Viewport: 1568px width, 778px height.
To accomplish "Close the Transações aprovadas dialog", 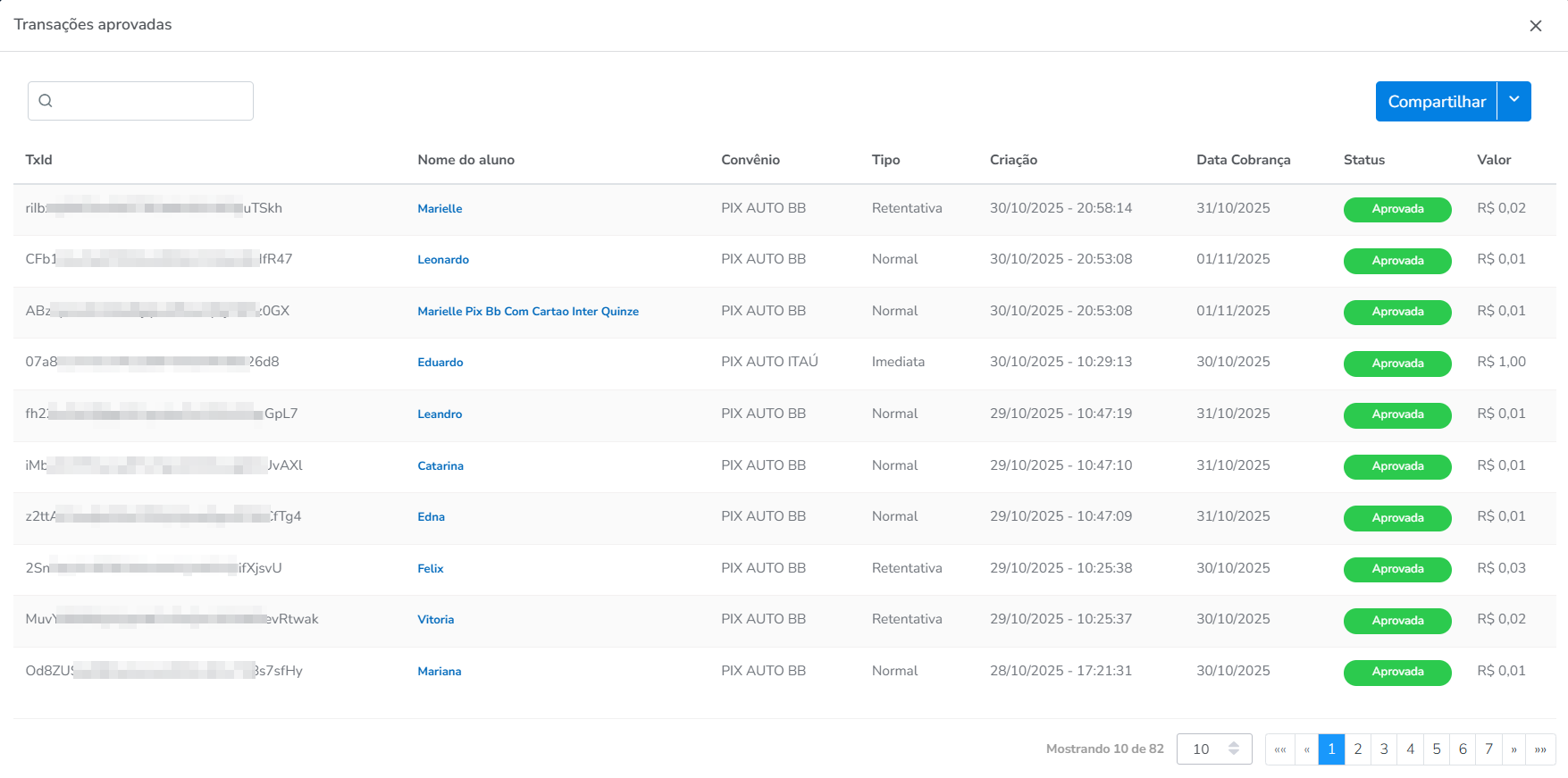I will point(1535,26).
